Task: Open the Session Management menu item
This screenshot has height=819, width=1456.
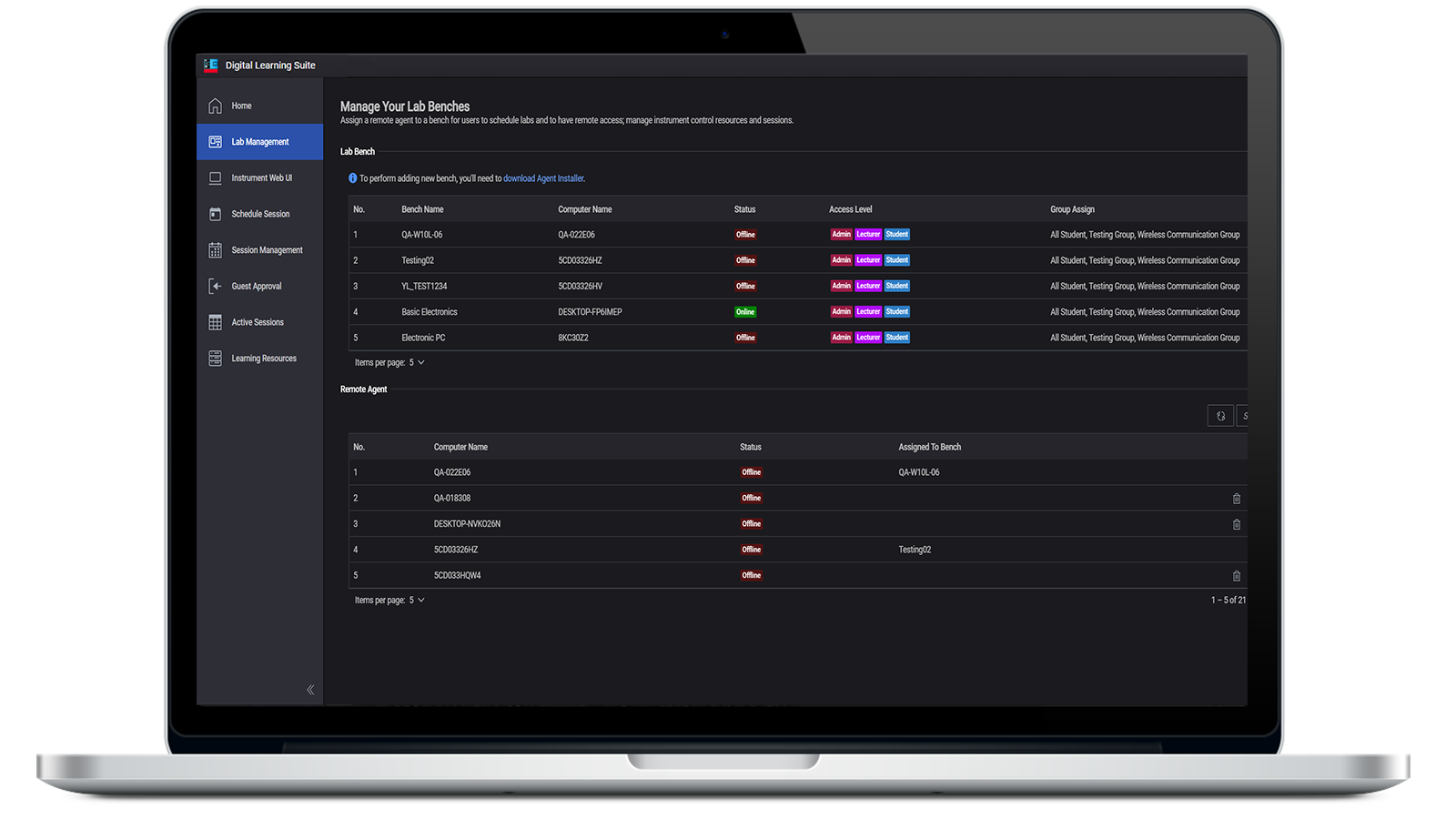Action: [267, 250]
